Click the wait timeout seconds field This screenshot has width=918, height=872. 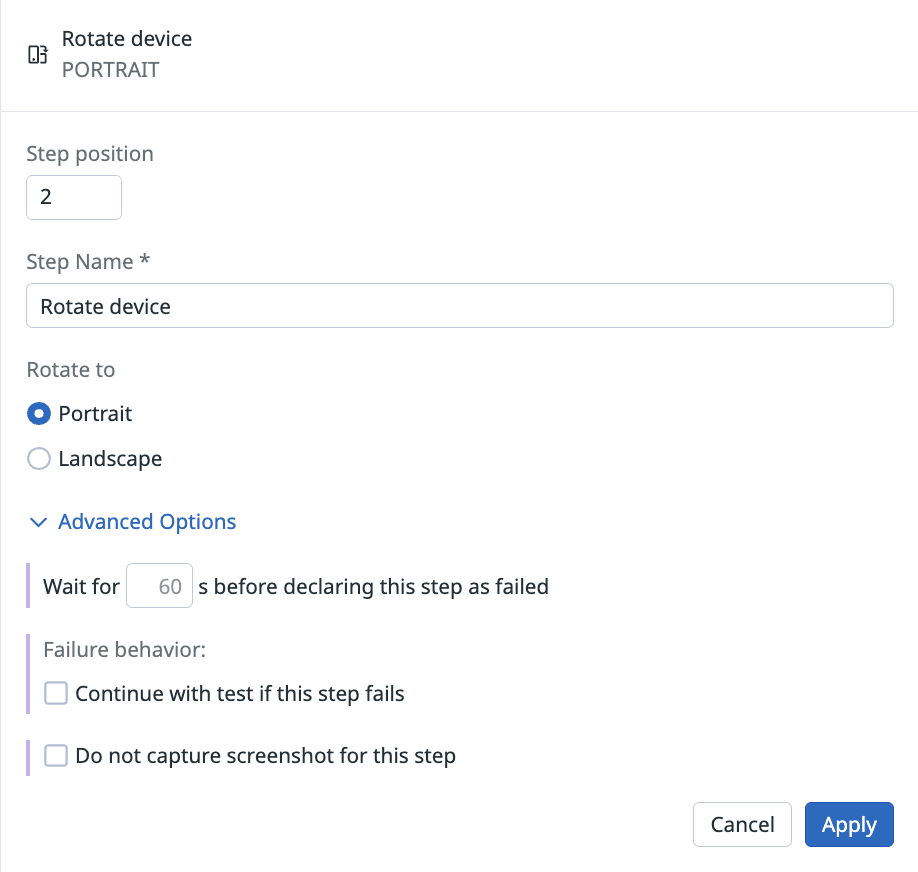pos(159,586)
